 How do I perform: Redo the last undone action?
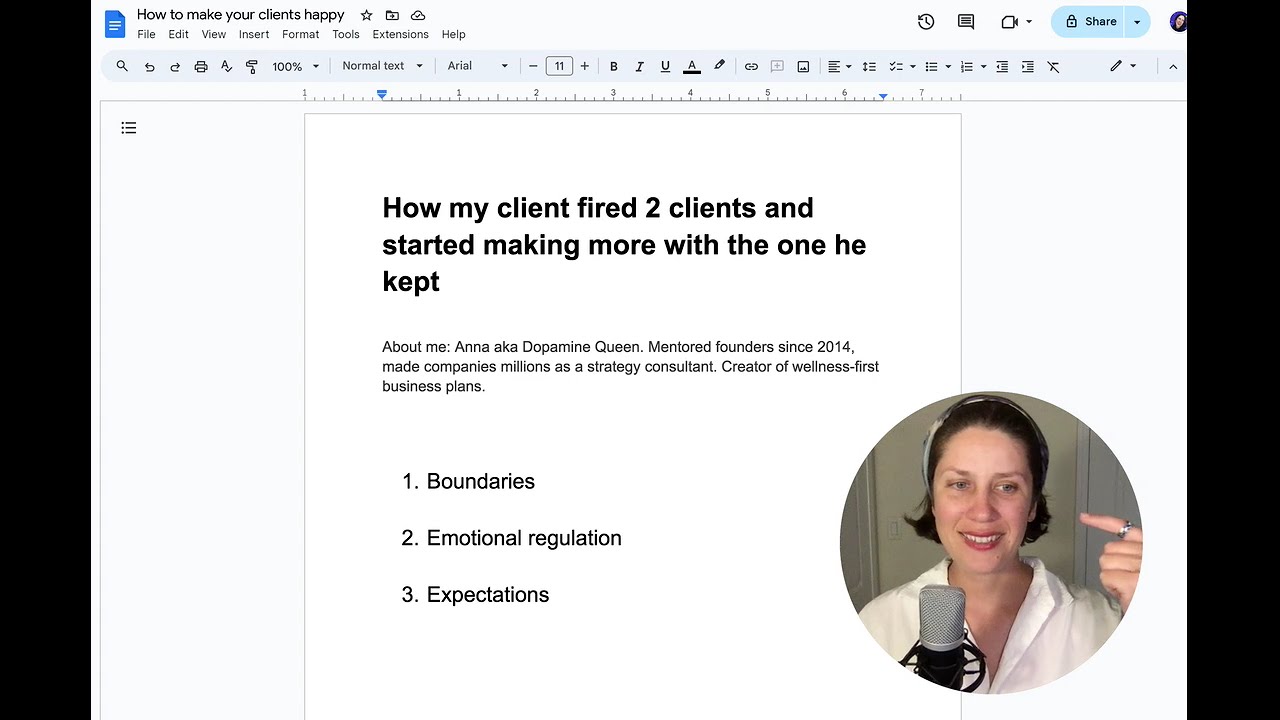(x=175, y=66)
